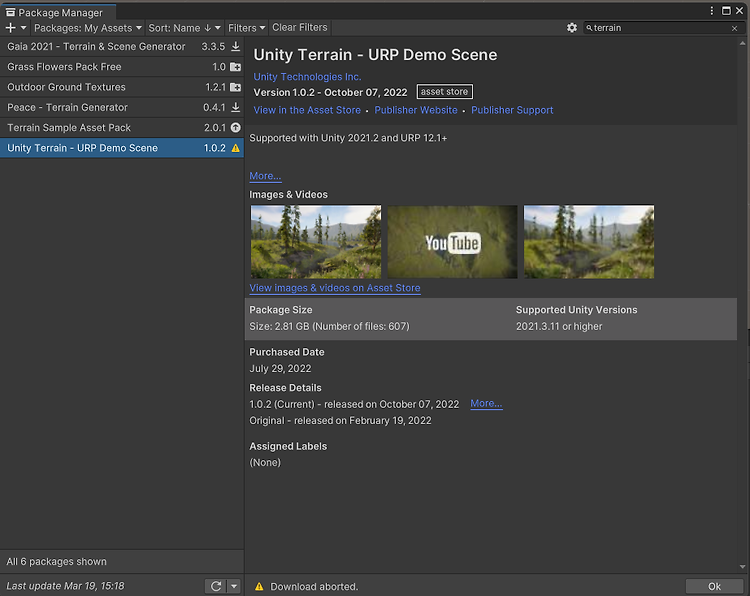Click download icon for Peace - Terrain Generator
750x596 pixels.
click(x=235, y=107)
